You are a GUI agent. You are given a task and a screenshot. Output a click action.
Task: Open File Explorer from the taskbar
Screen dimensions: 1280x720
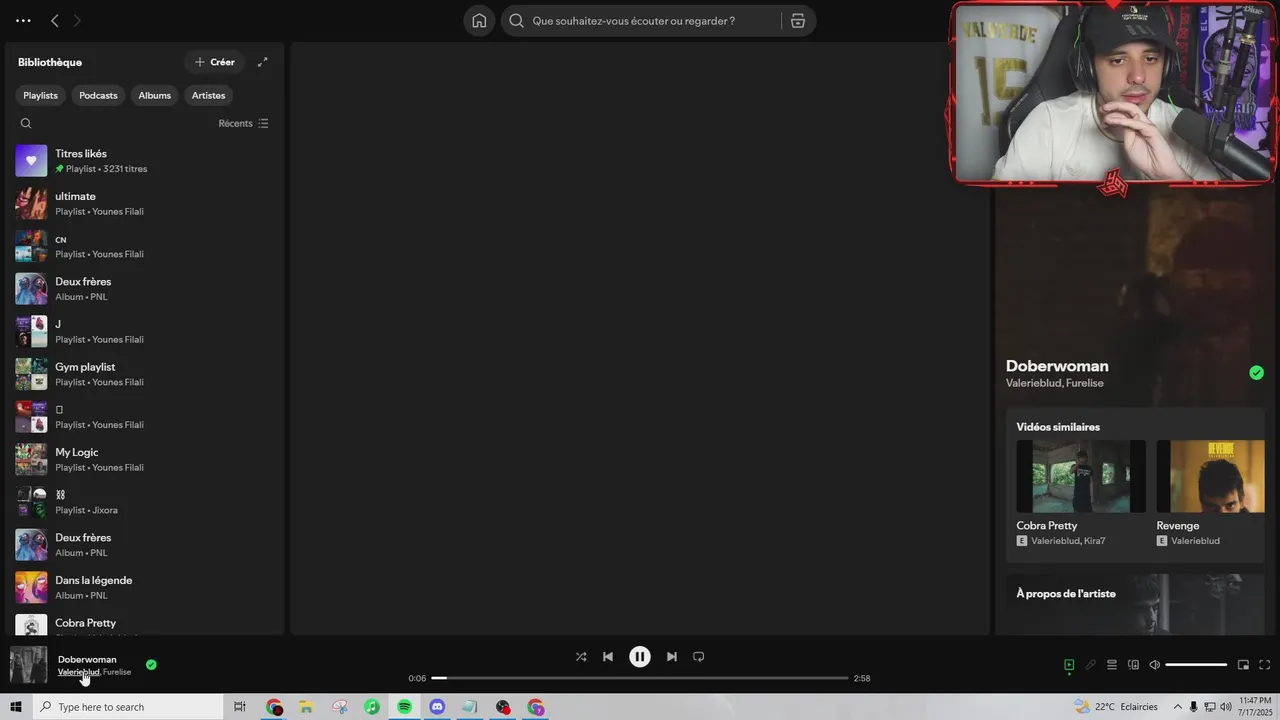(307, 707)
